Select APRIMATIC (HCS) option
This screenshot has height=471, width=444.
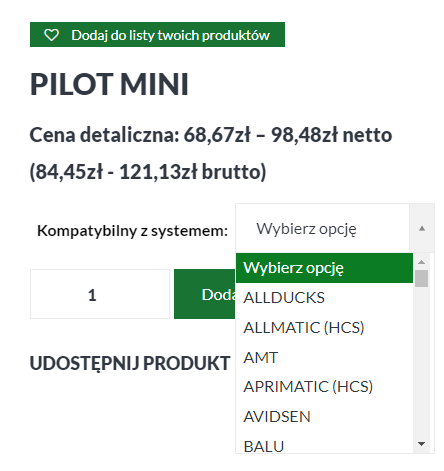pyautogui.click(x=324, y=387)
